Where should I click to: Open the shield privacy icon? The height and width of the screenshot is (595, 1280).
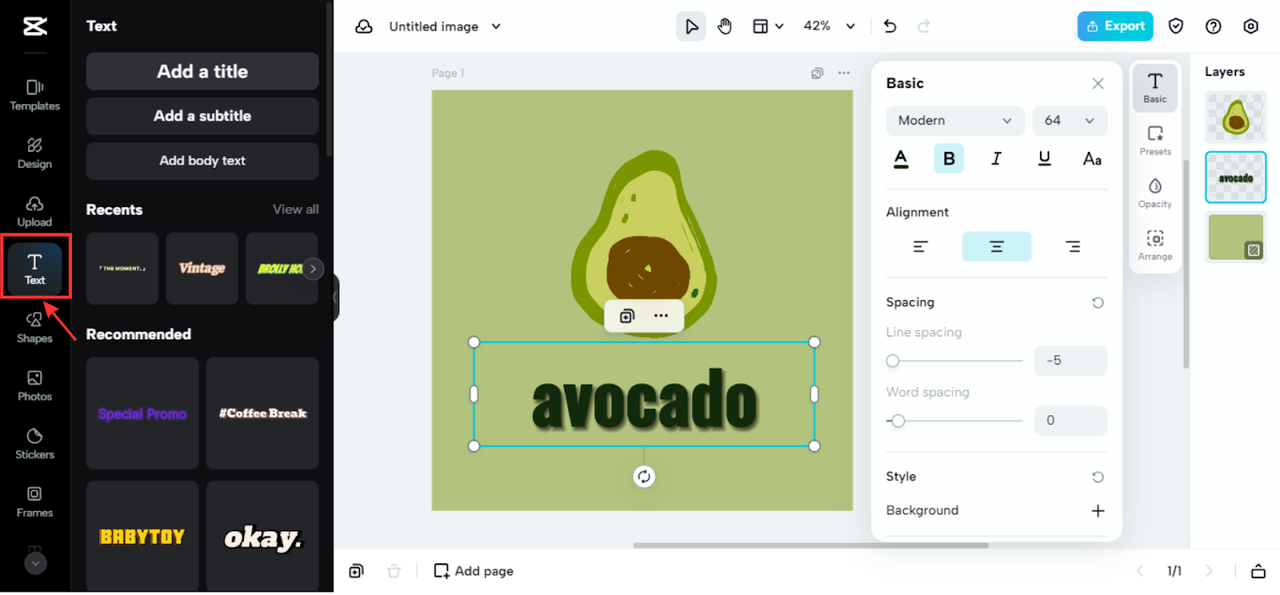(x=1176, y=27)
